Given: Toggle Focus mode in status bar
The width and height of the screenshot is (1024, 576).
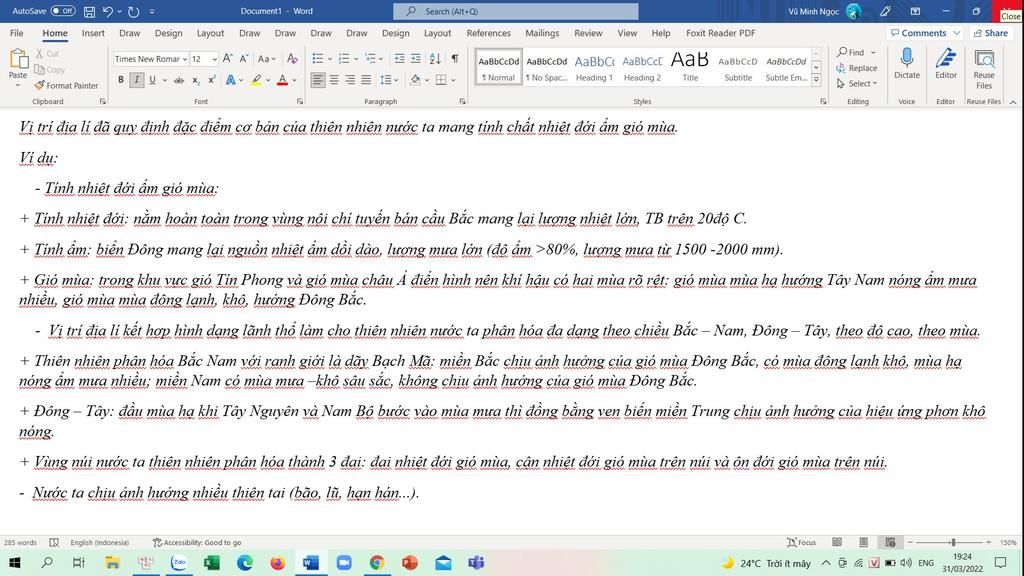Looking at the screenshot, I should point(802,542).
